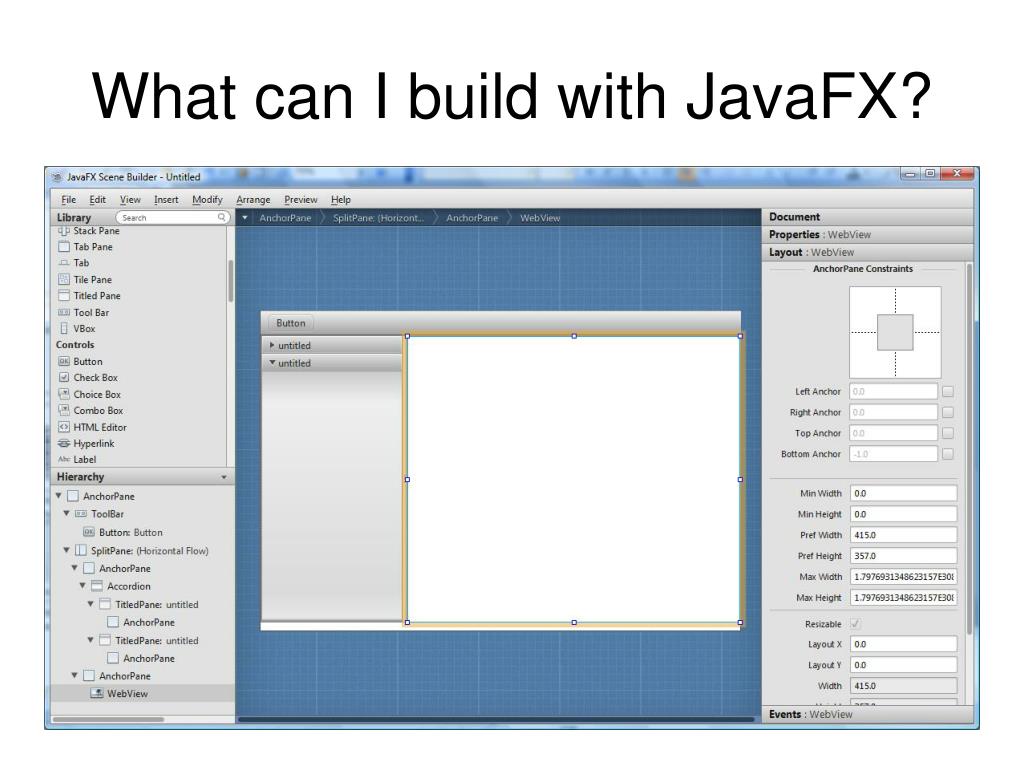Open the Arrange menu

pyautogui.click(x=253, y=200)
